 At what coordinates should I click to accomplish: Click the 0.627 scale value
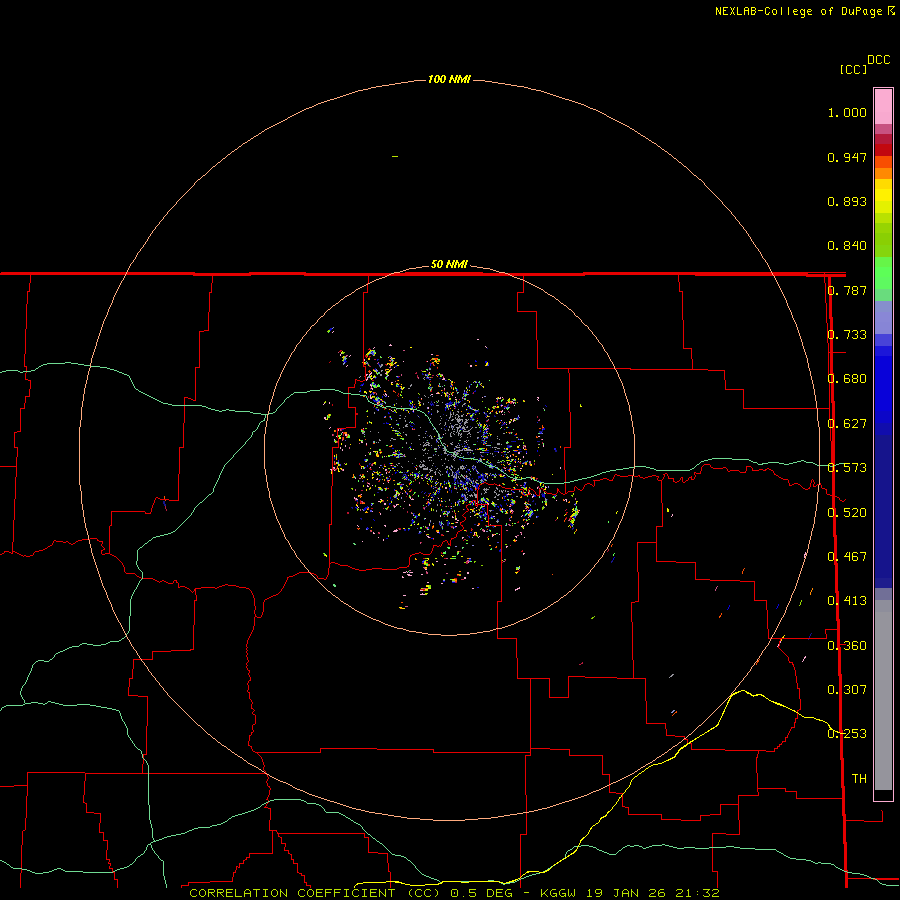[847, 424]
